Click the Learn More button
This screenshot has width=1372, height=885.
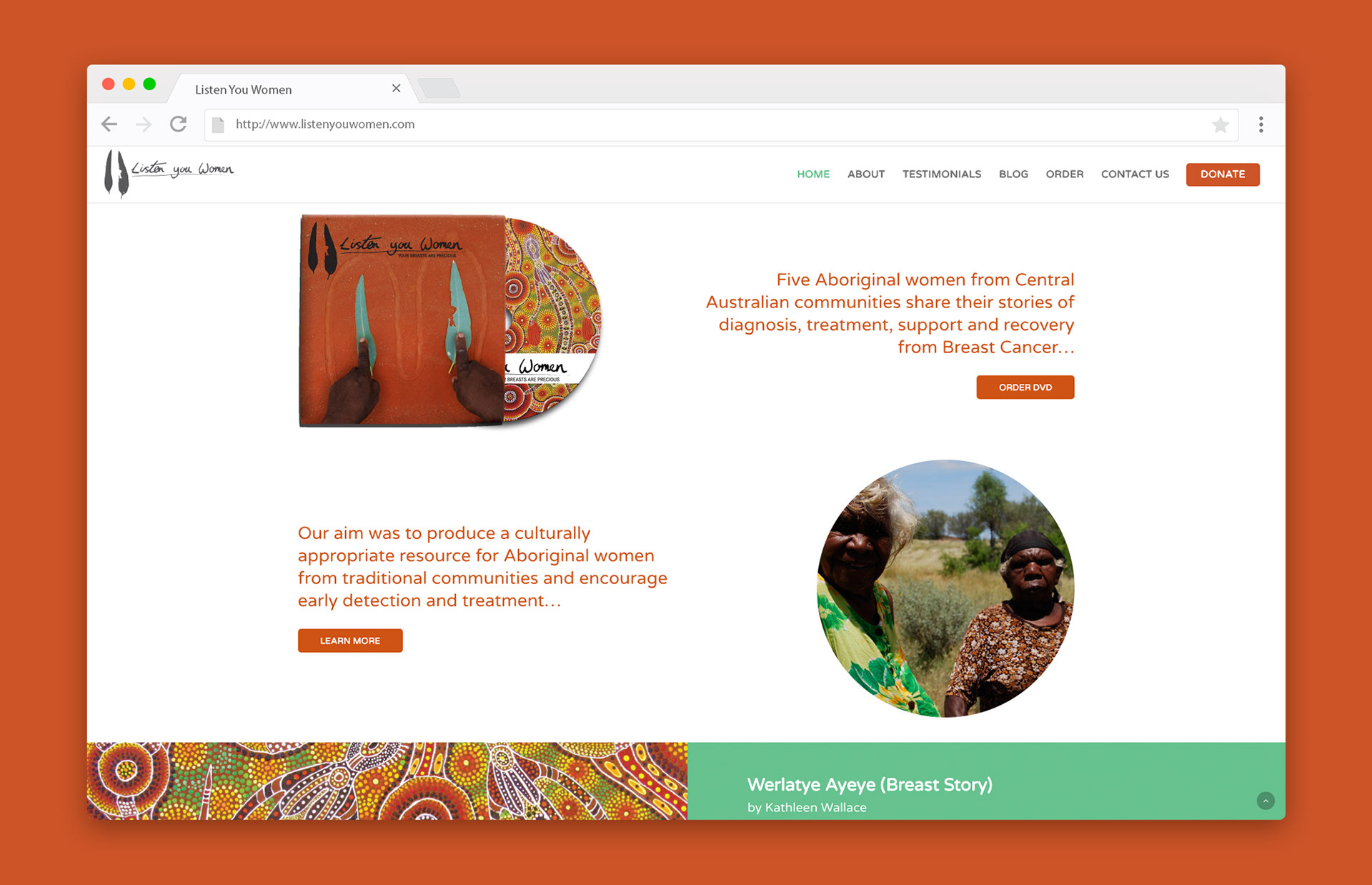click(x=350, y=641)
